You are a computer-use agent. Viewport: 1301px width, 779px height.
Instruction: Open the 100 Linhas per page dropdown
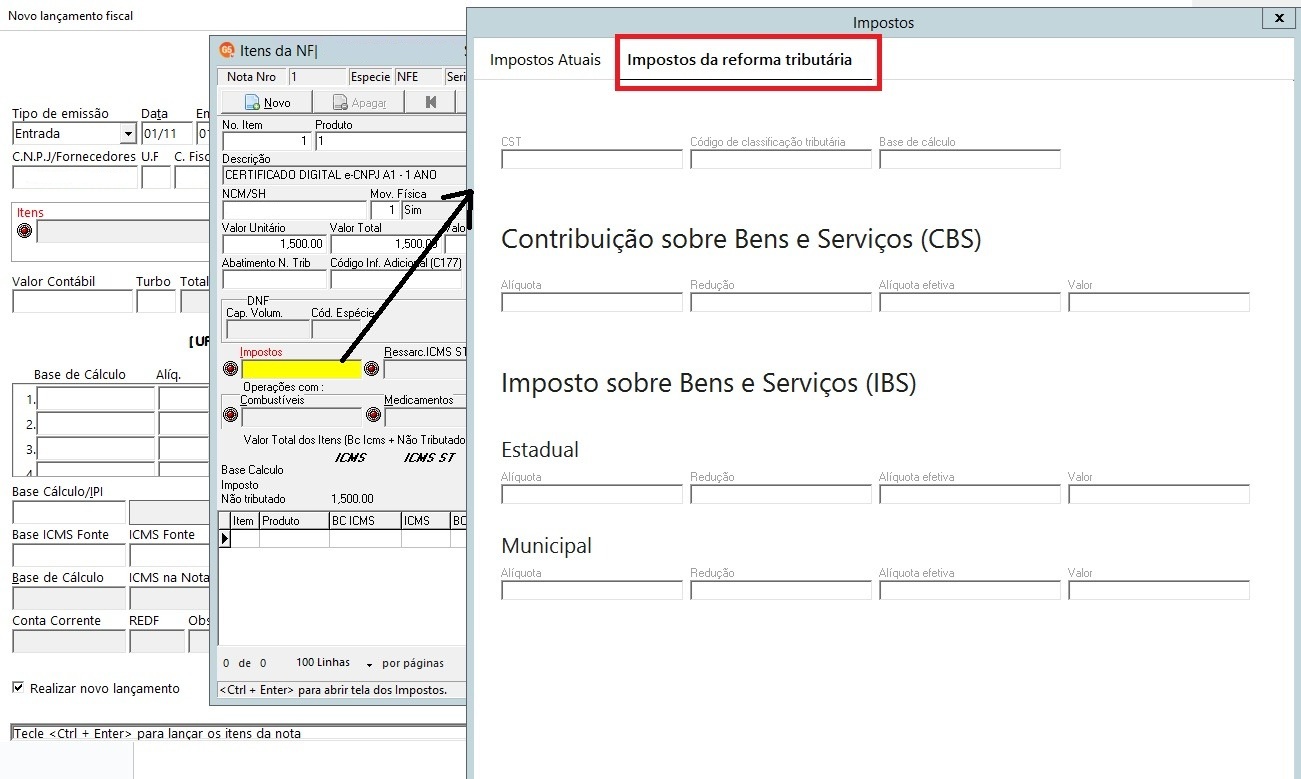369,665
